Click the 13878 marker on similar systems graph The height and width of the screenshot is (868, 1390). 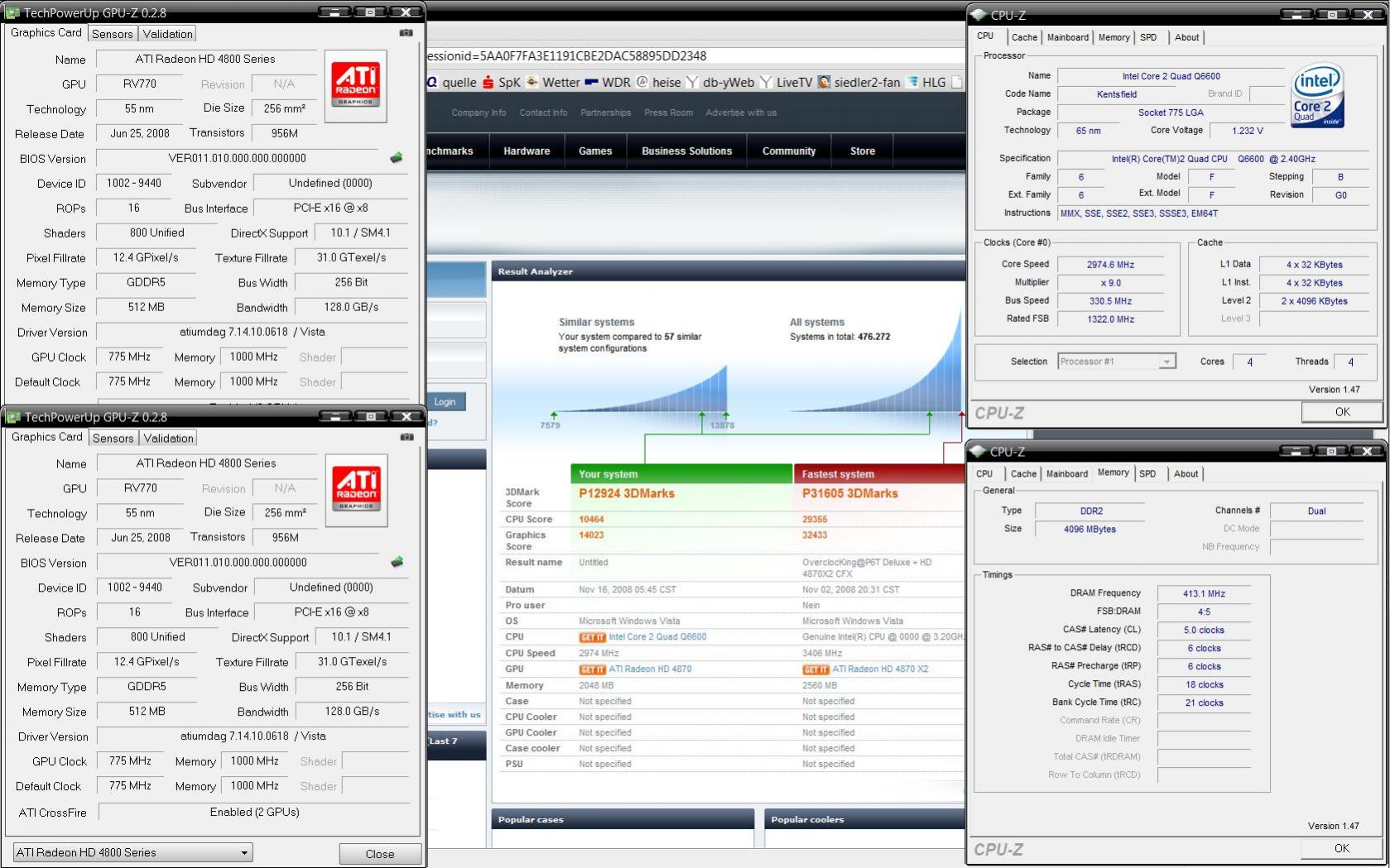click(x=722, y=425)
